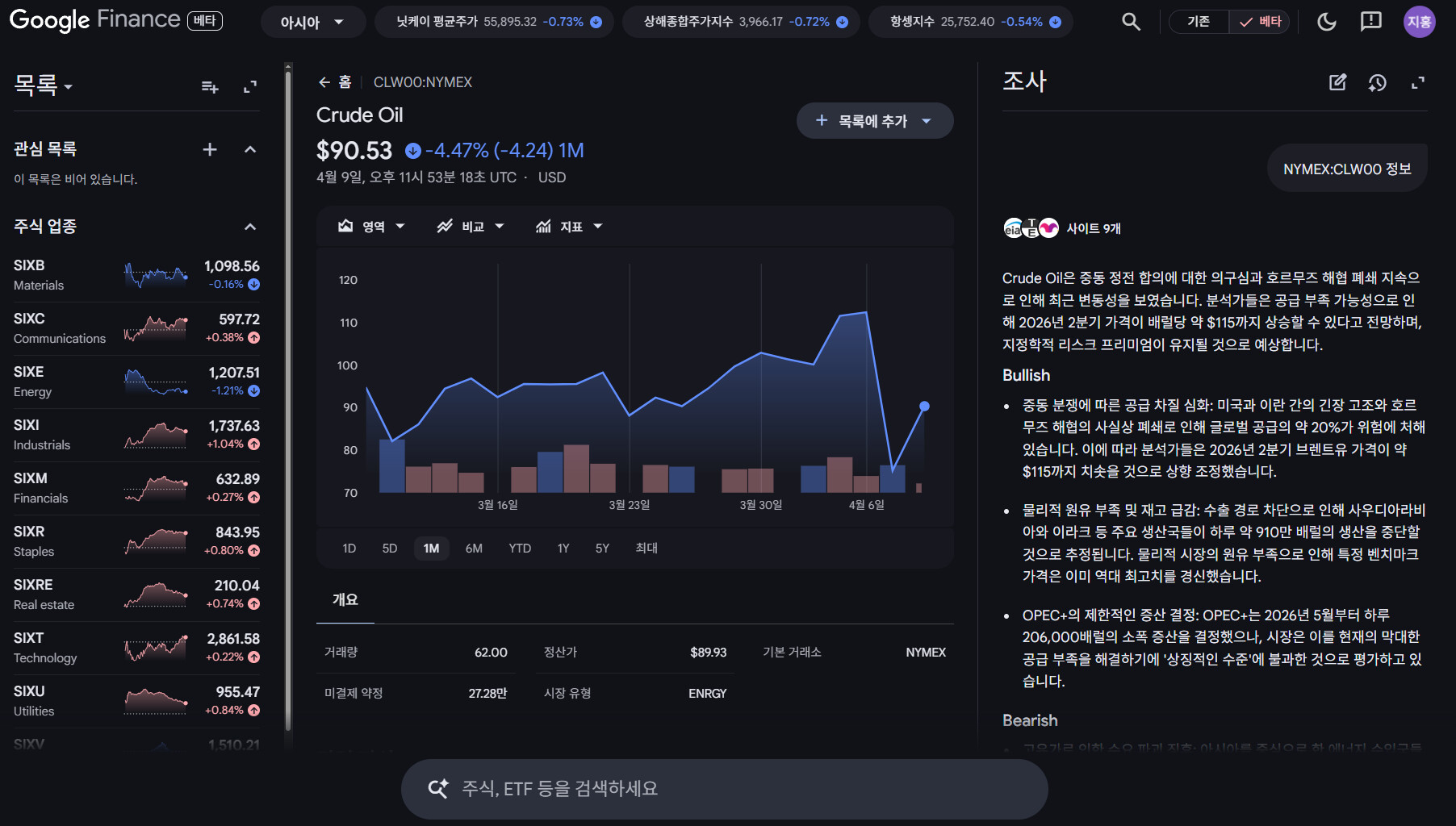Open the SIXRE Real estate sector row

136,594
